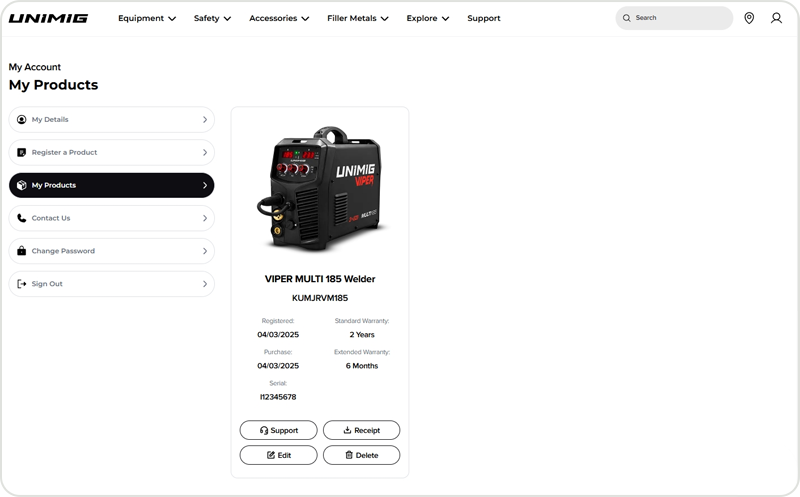This screenshot has width=800, height=497.
Task: Click the Contact Us phone icon
Action: (22, 218)
